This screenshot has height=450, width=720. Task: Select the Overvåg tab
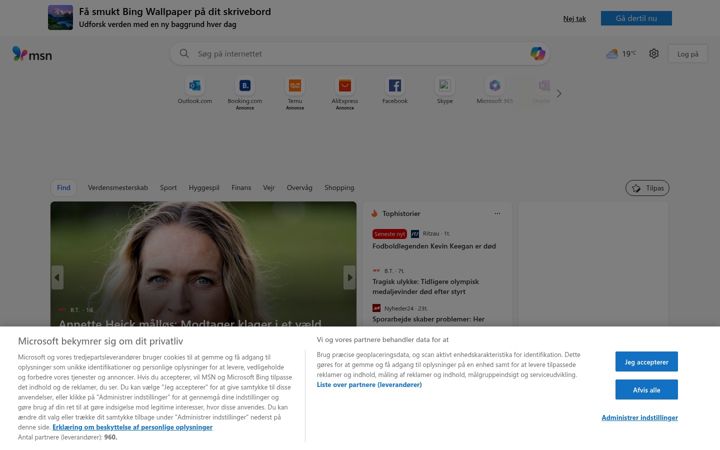pos(299,187)
